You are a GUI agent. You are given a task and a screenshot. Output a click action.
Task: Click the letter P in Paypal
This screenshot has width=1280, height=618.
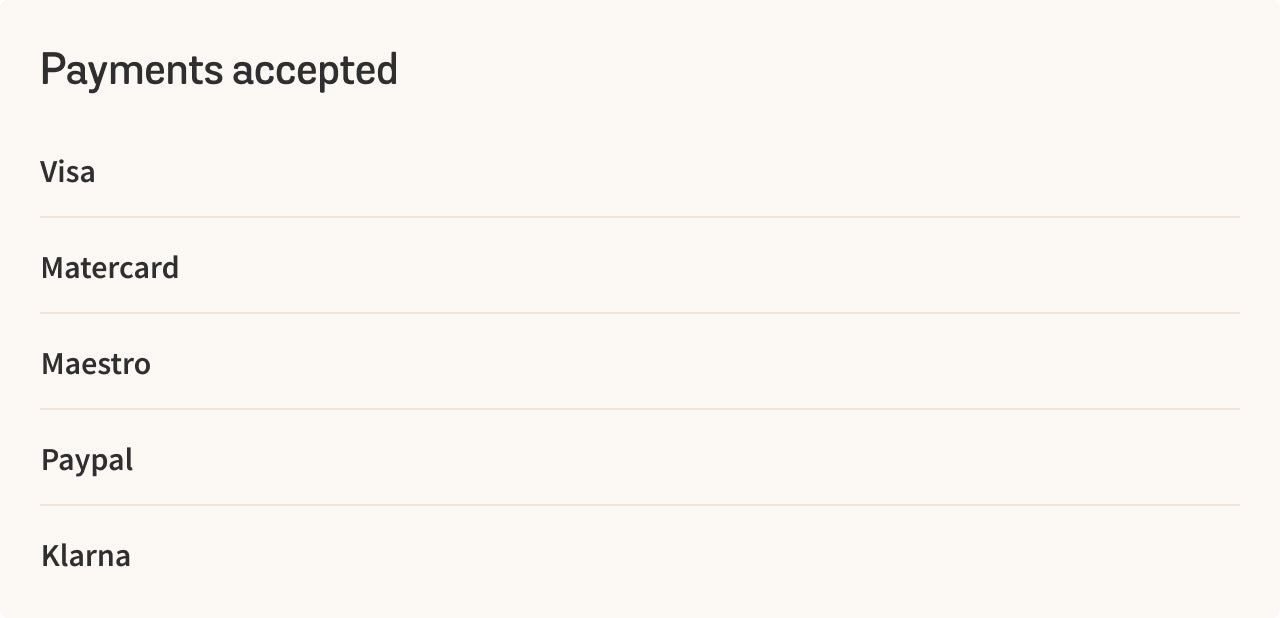(x=50, y=460)
